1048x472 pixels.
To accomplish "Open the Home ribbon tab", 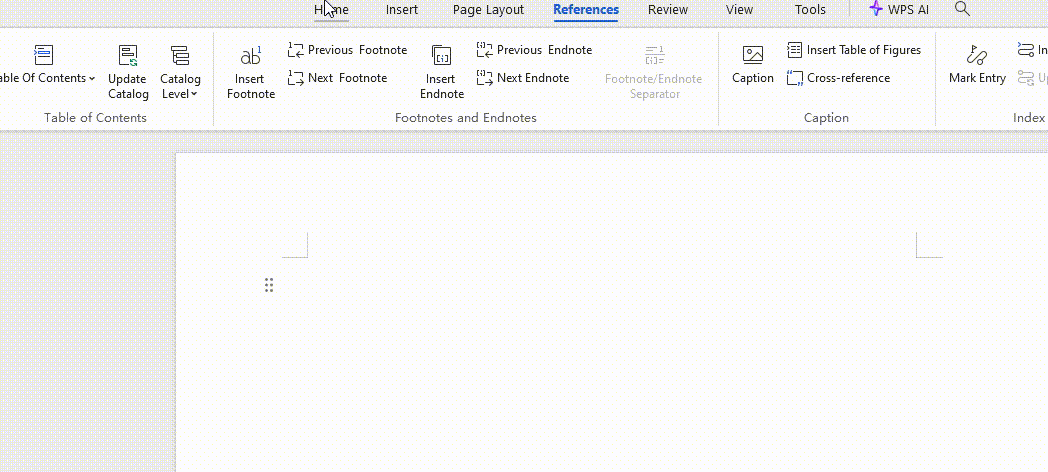I will tap(332, 9).
